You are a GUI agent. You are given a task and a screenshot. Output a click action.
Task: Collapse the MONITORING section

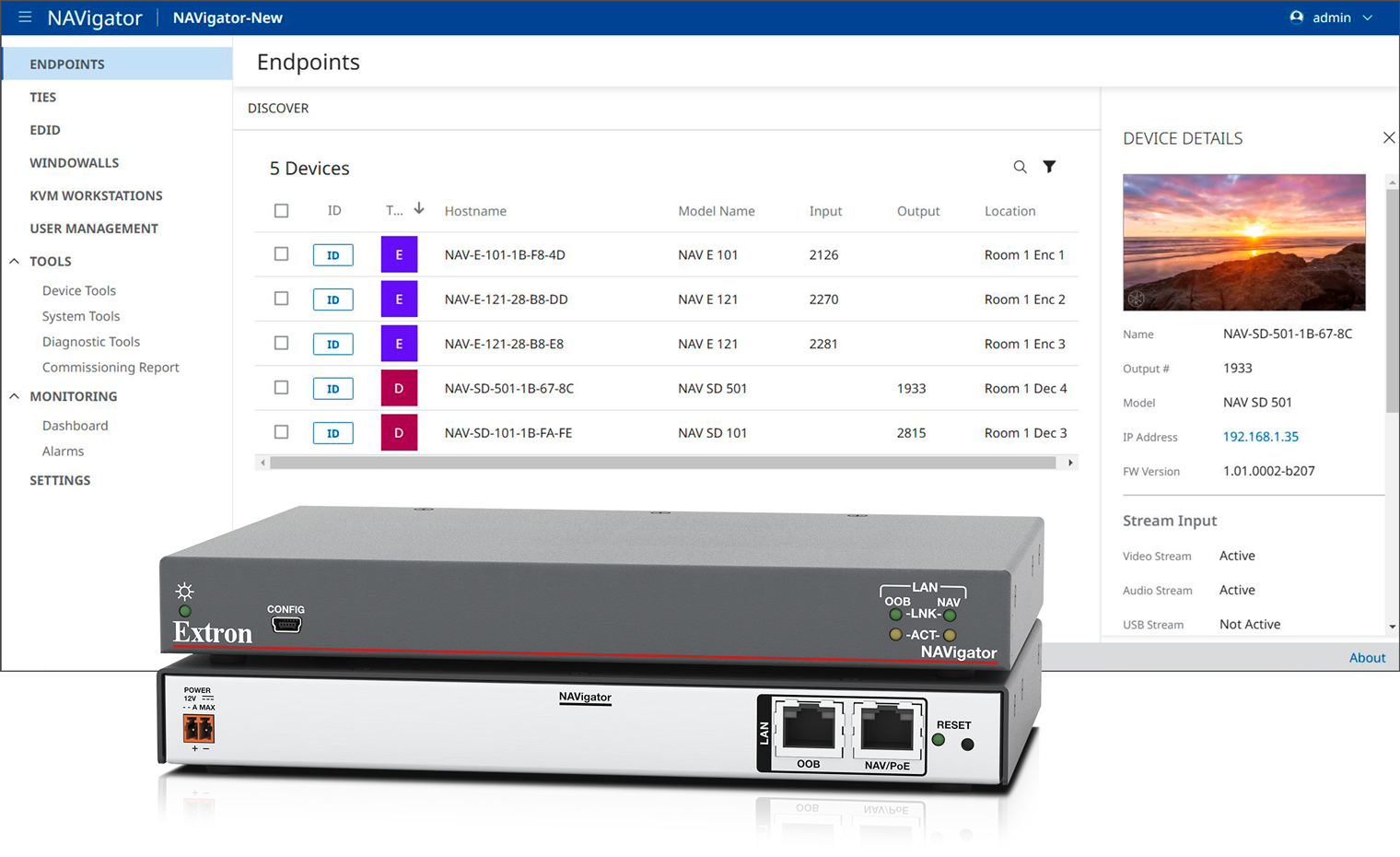pos(14,395)
